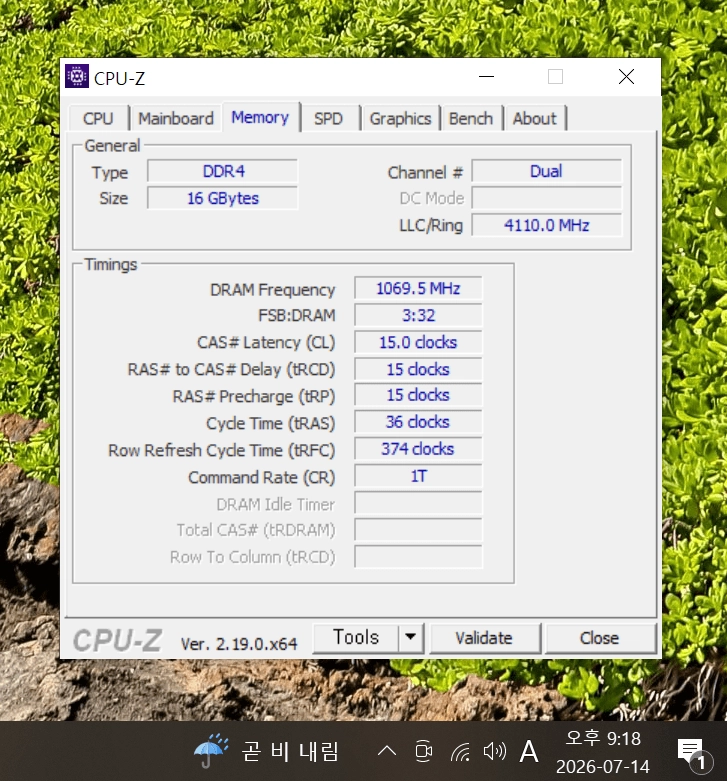Click the DDR4 type value

click(223, 171)
